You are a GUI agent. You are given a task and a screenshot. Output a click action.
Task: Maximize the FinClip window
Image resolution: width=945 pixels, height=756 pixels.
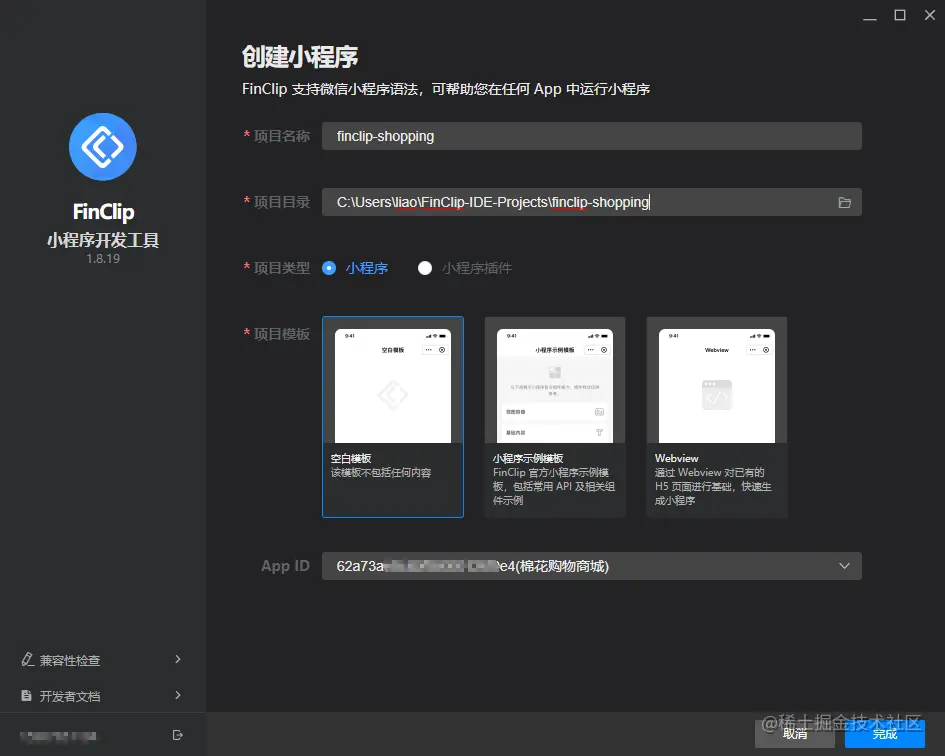(x=900, y=15)
